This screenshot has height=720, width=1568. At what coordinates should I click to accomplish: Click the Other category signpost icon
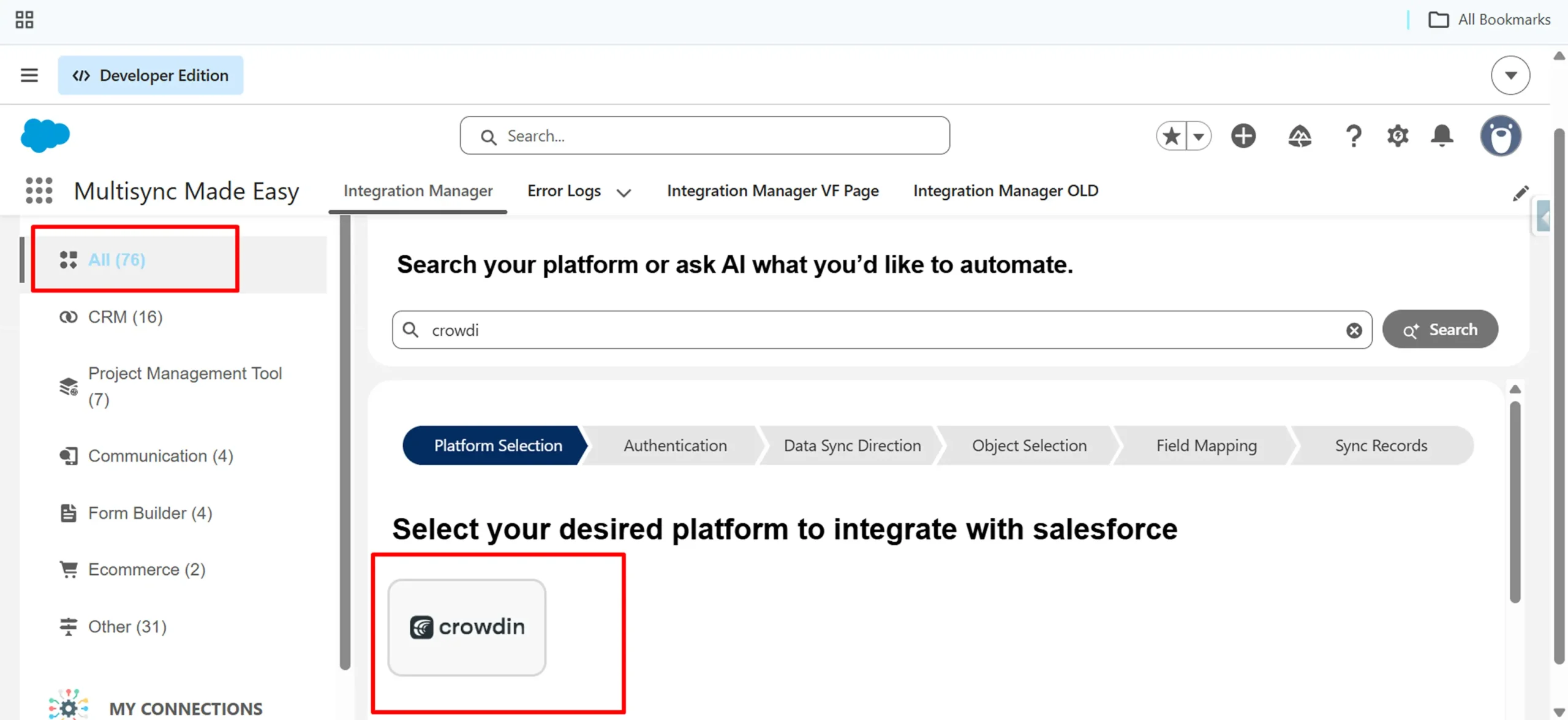(x=68, y=626)
